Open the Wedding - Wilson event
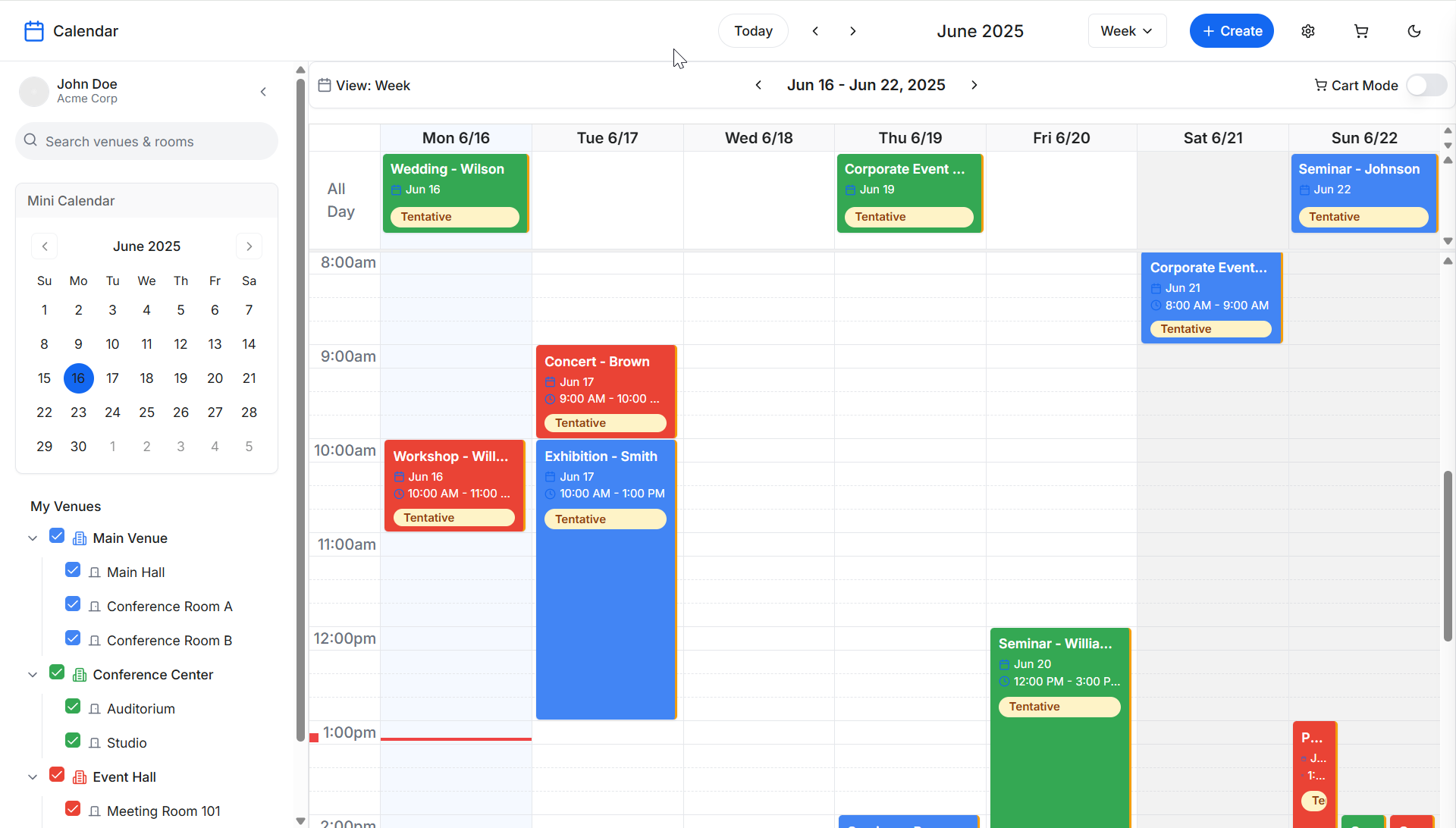1456x828 pixels. coord(456,193)
